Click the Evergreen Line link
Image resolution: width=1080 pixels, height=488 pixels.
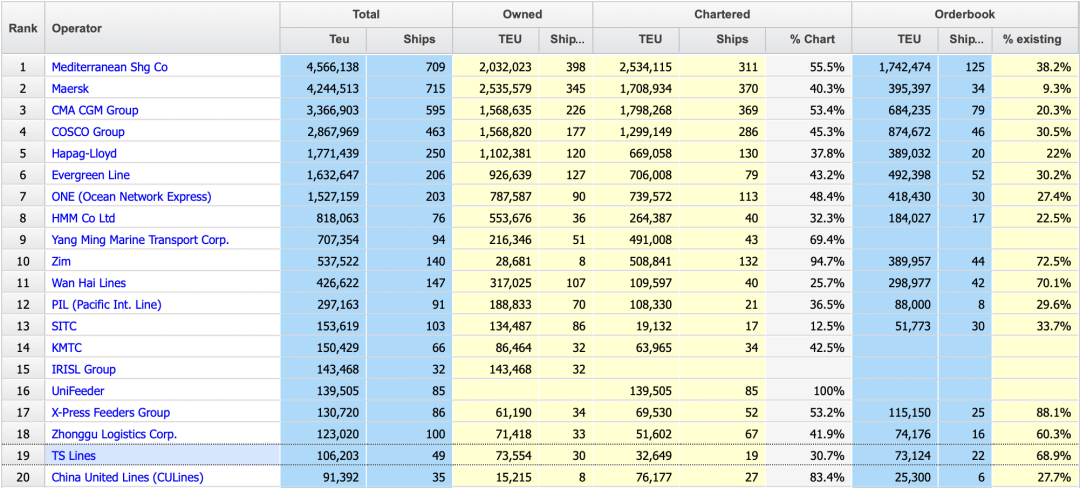91,175
